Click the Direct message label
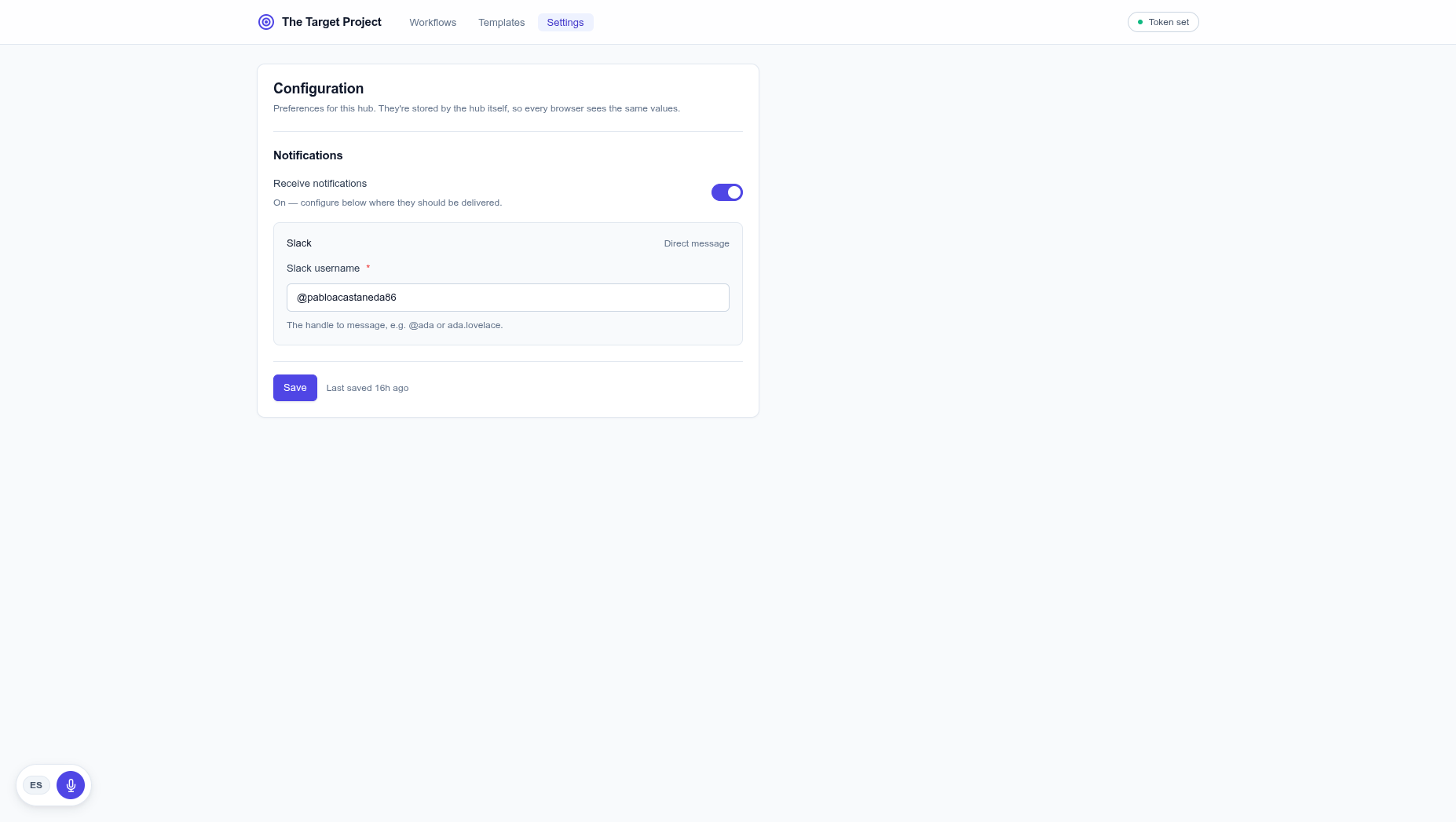1456x822 pixels. pos(697,243)
